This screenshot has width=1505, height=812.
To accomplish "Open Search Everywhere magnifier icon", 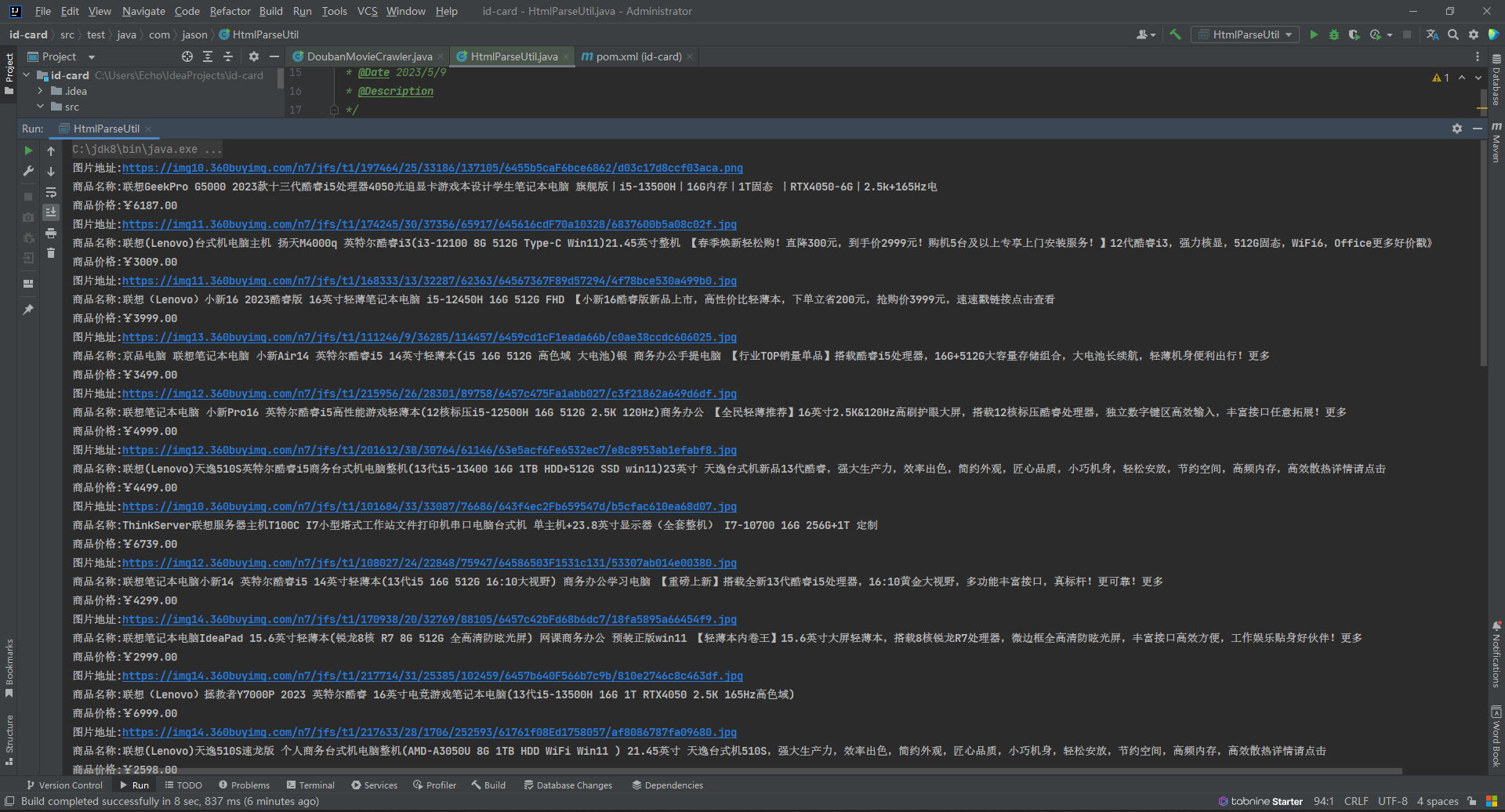I will point(1453,34).
